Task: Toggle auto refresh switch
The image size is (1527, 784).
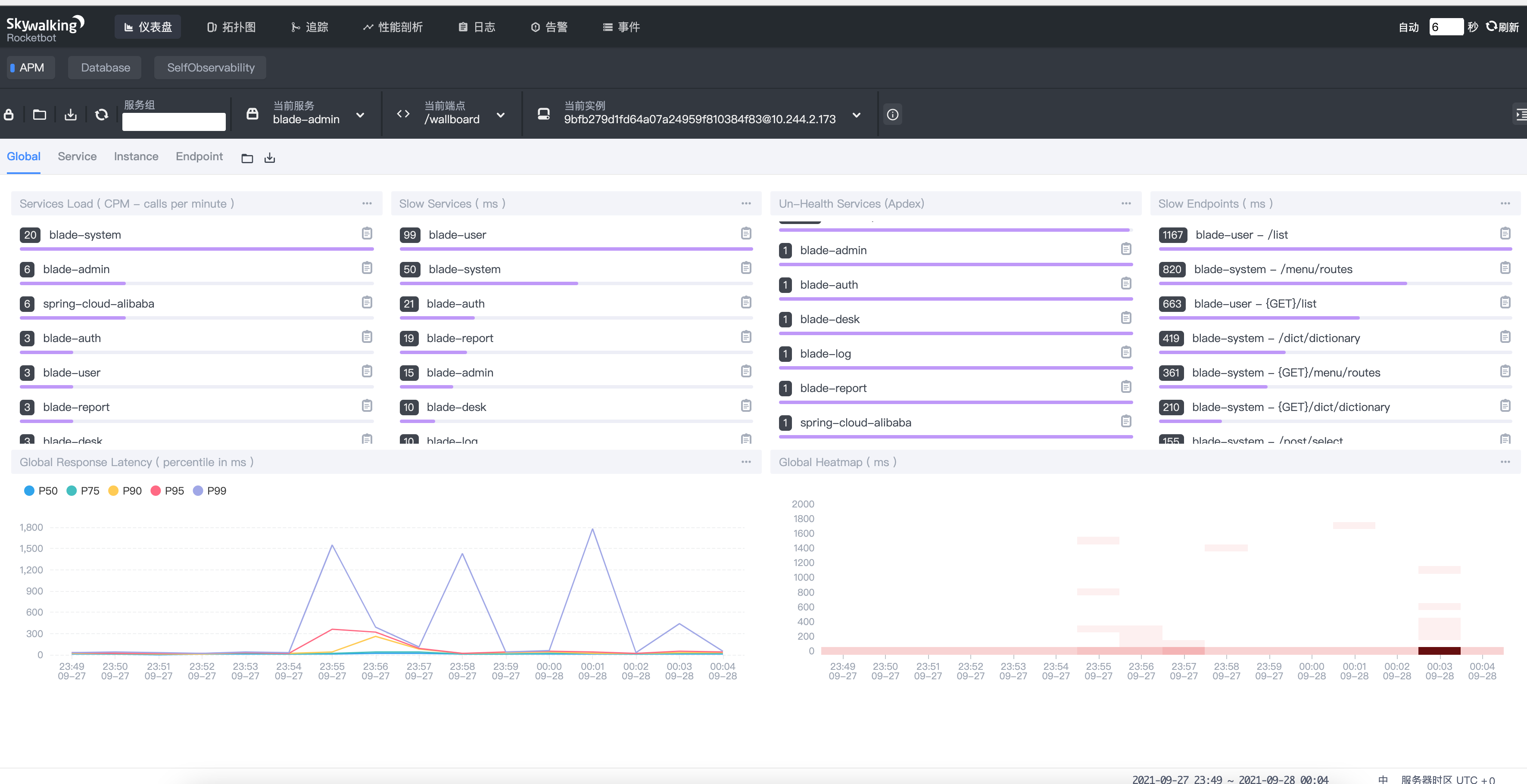Action: pos(1409,27)
